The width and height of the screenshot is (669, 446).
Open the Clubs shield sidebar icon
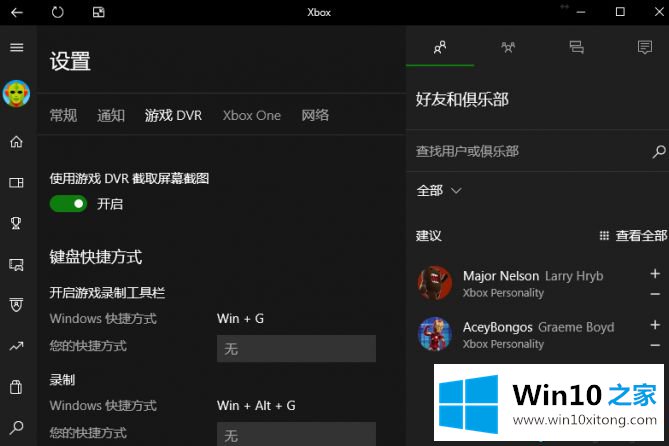tap(16, 305)
